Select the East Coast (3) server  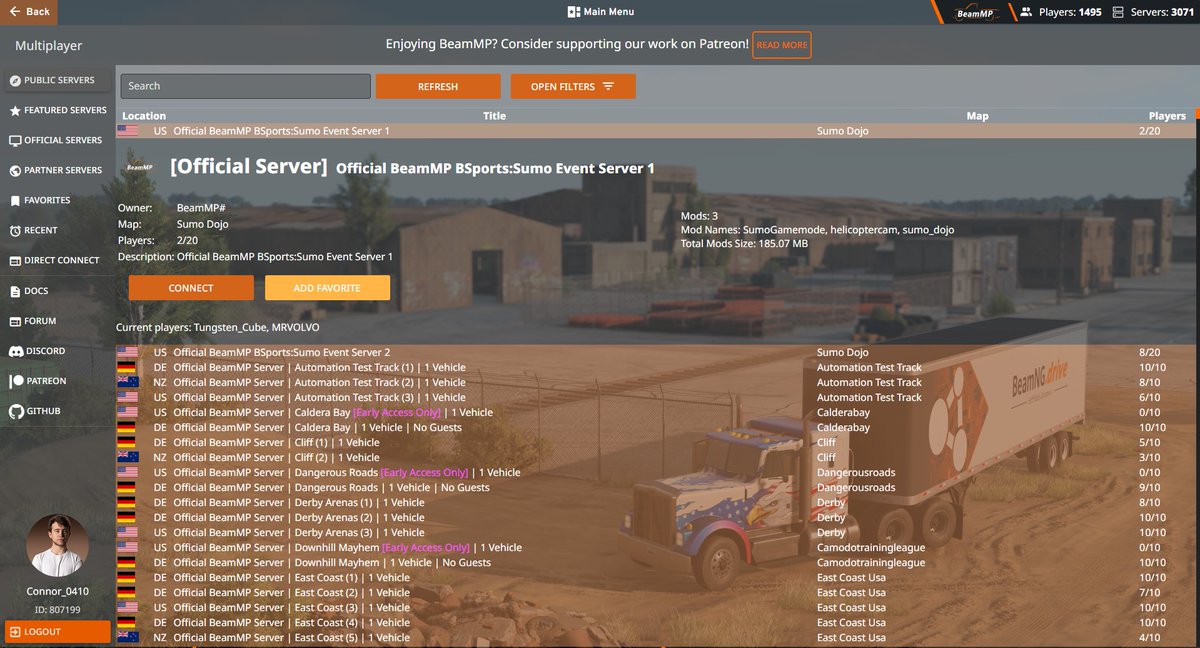click(655, 607)
